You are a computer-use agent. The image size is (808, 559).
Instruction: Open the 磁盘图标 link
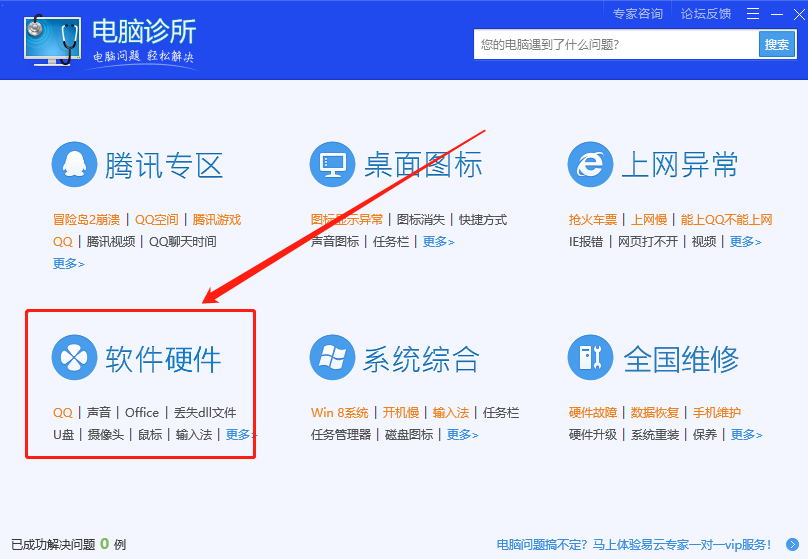(x=409, y=434)
